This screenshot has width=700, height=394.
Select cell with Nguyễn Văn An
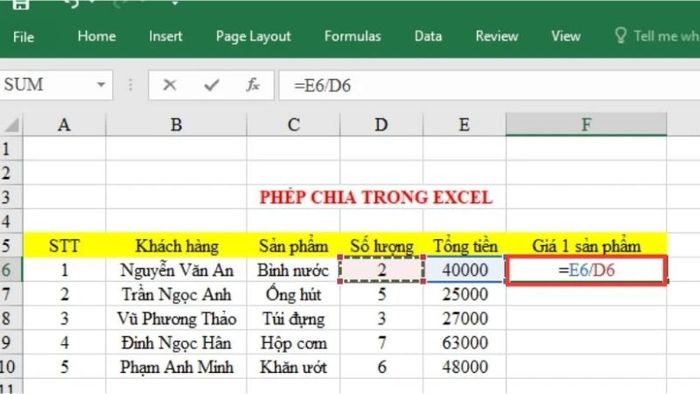pyautogui.click(x=176, y=270)
